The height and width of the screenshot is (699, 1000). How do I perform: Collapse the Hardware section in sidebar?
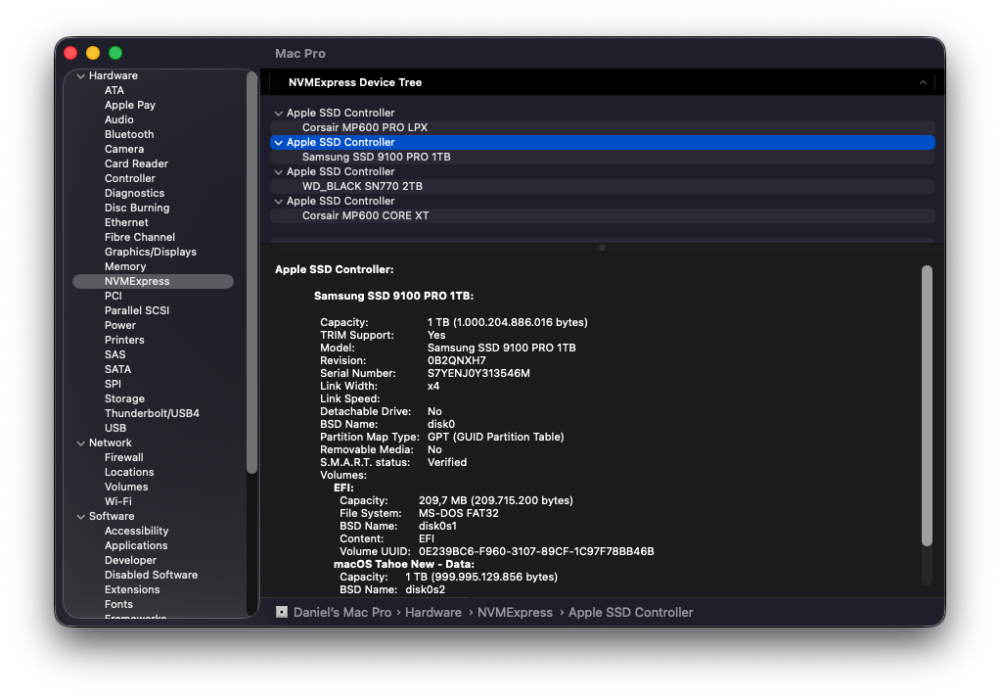tap(81, 76)
